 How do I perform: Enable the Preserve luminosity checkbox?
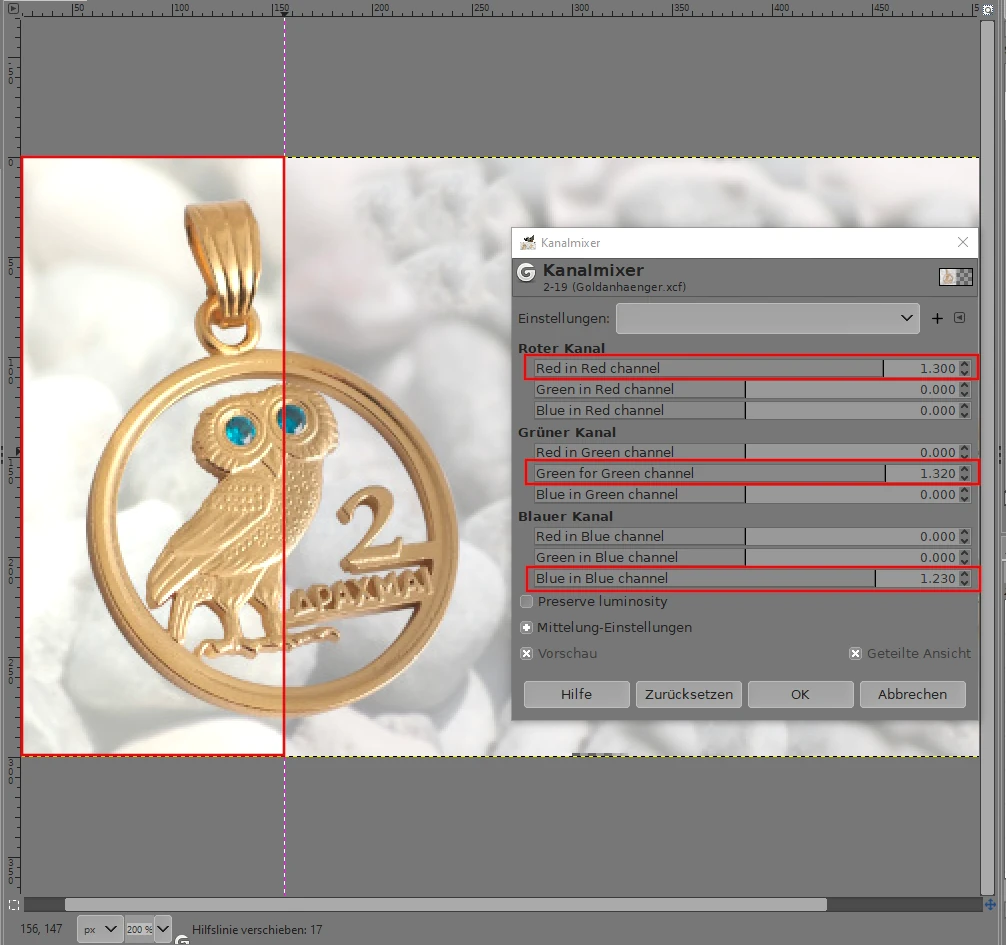pyautogui.click(x=527, y=602)
